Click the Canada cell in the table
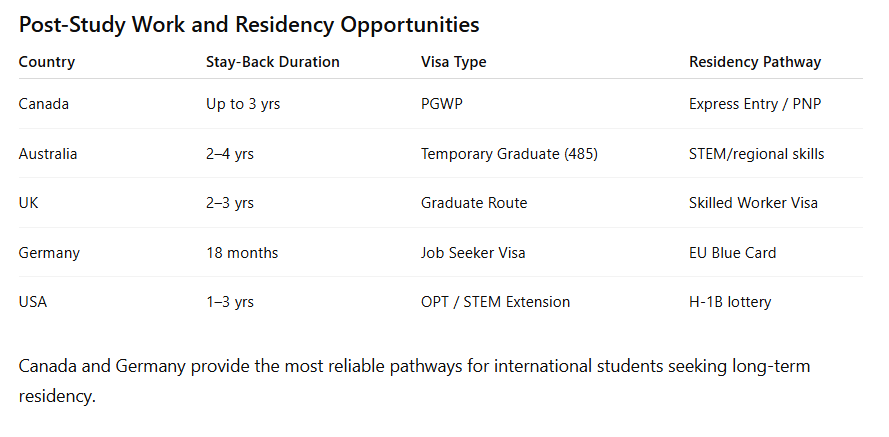889x437 pixels. coord(44,103)
